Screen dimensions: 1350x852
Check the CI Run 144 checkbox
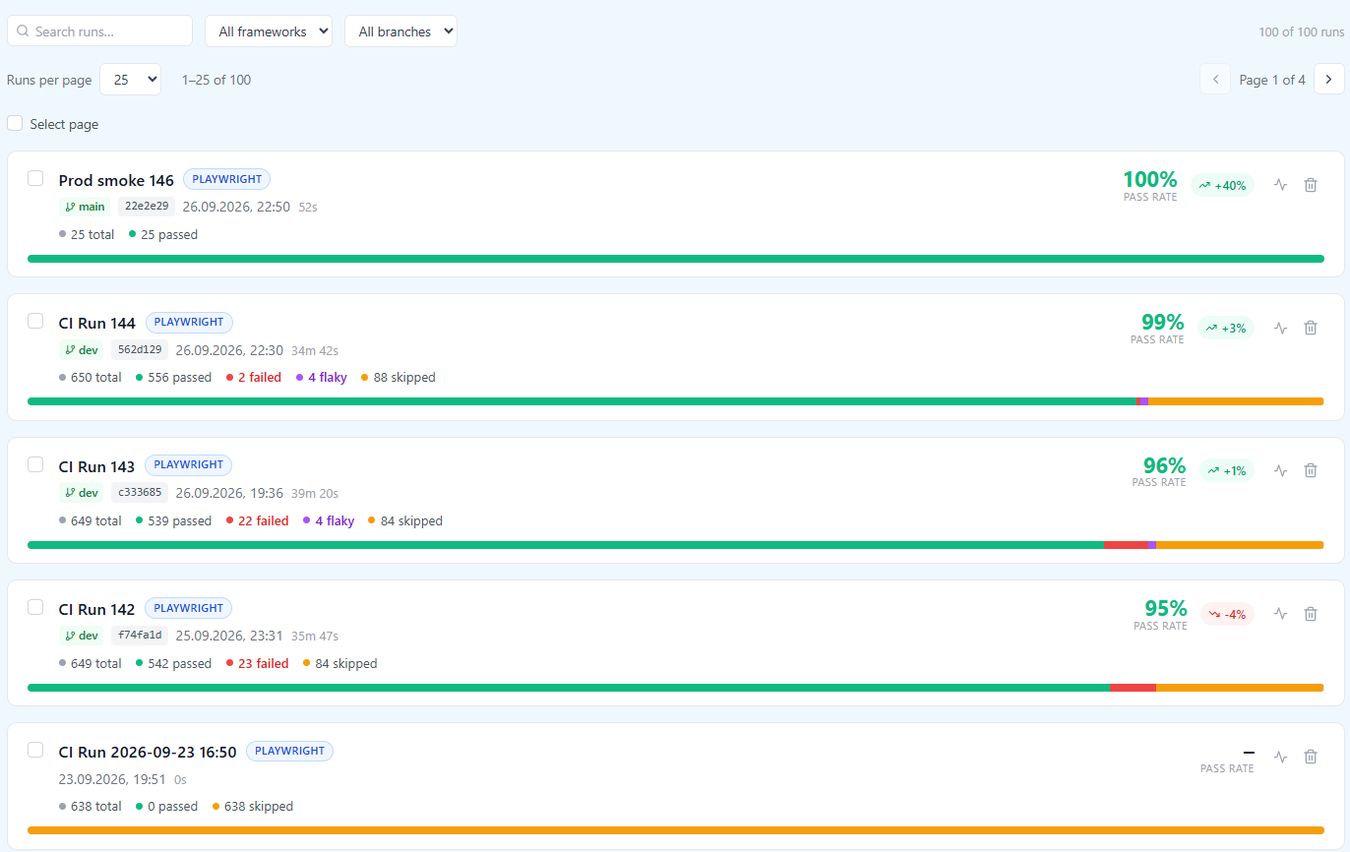coord(35,321)
